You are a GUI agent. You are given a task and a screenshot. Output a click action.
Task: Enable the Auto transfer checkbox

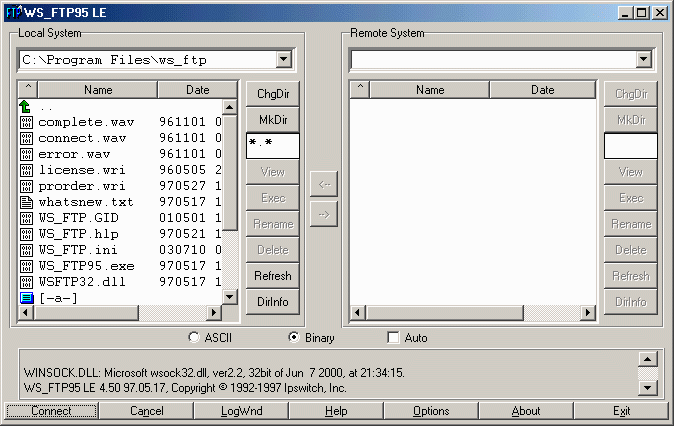pos(393,338)
